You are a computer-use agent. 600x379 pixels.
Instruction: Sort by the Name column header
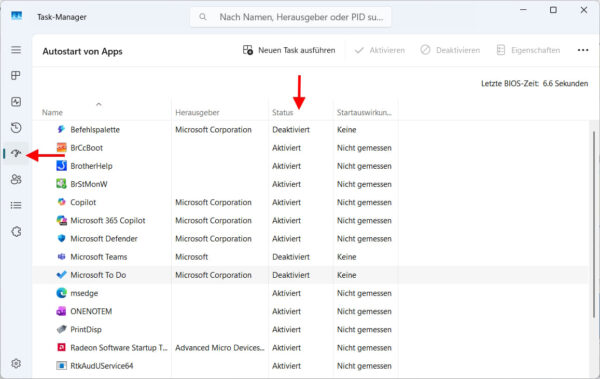pyautogui.click(x=52, y=113)
